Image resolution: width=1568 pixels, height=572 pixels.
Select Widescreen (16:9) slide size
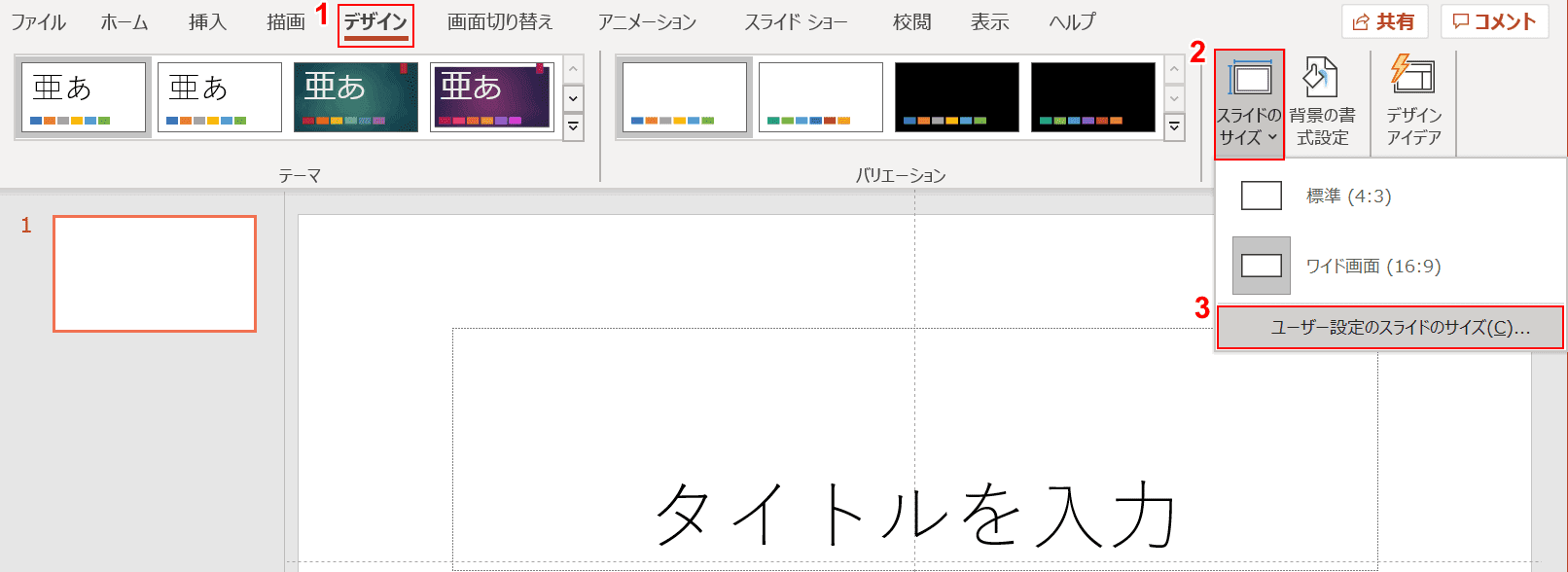click(1391, 266)
